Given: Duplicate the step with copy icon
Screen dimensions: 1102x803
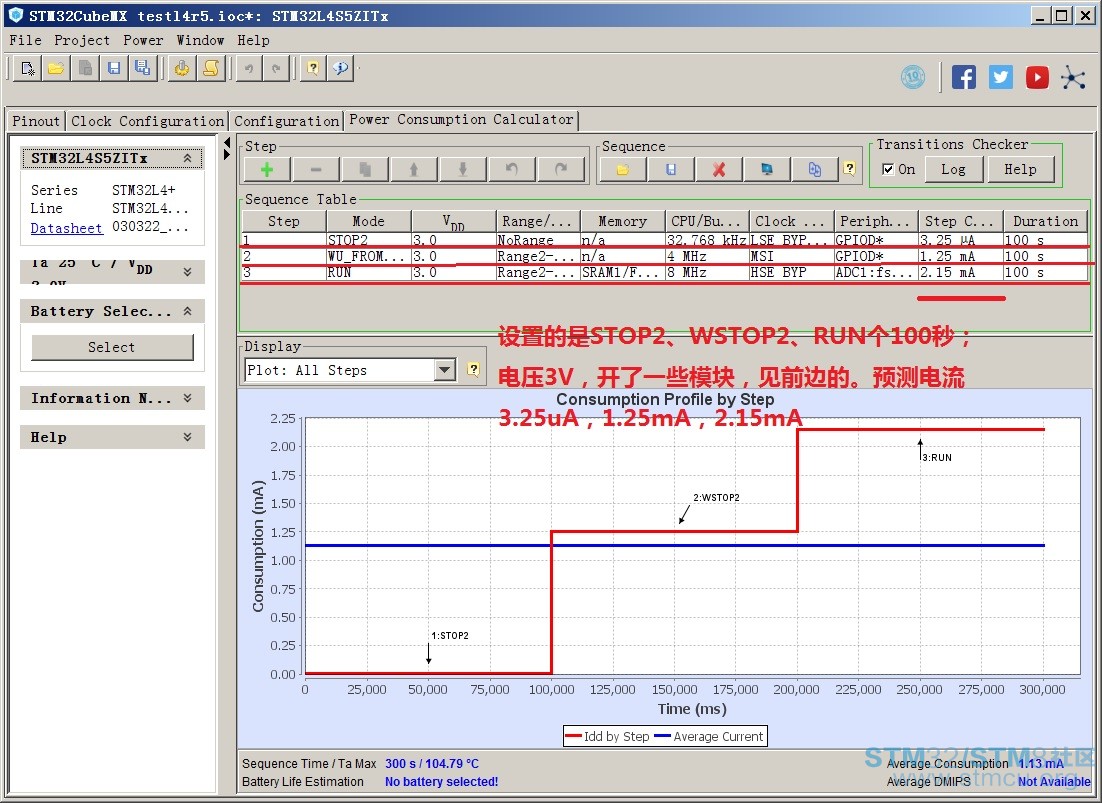Looking at the screenshot, I should 365,169.
